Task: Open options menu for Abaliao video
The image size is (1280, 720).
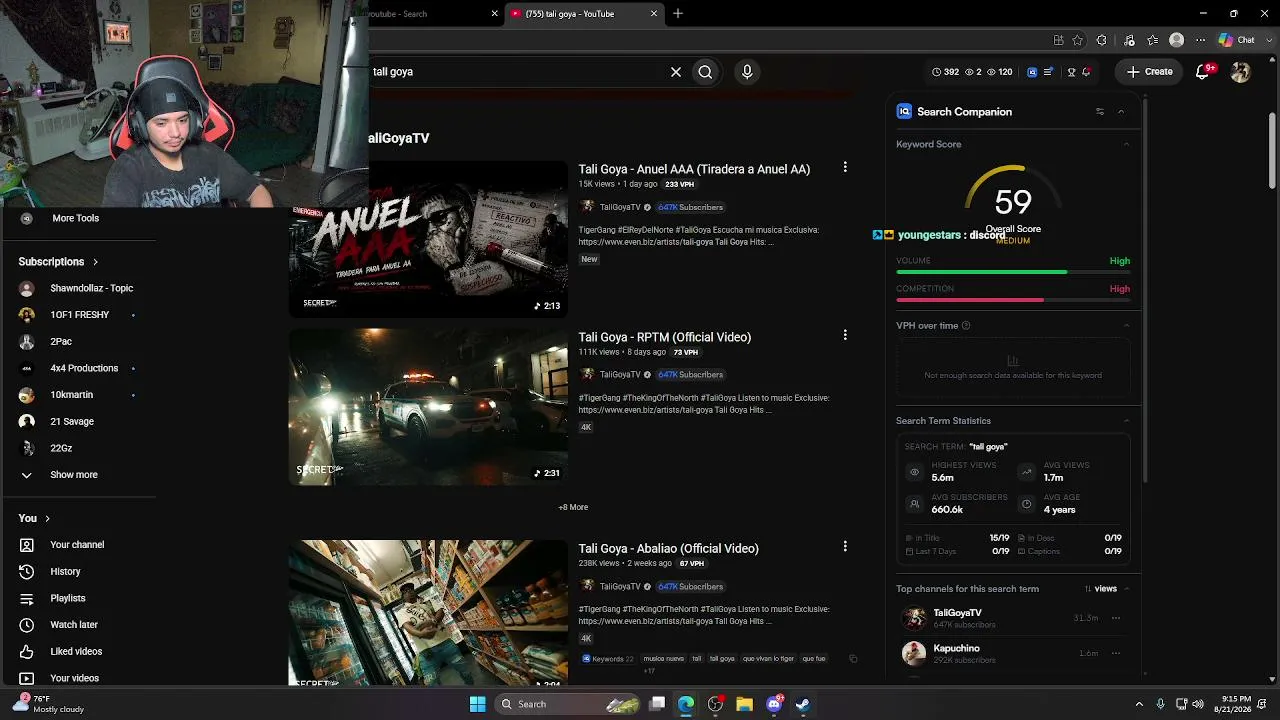Action: pos(845,547)
